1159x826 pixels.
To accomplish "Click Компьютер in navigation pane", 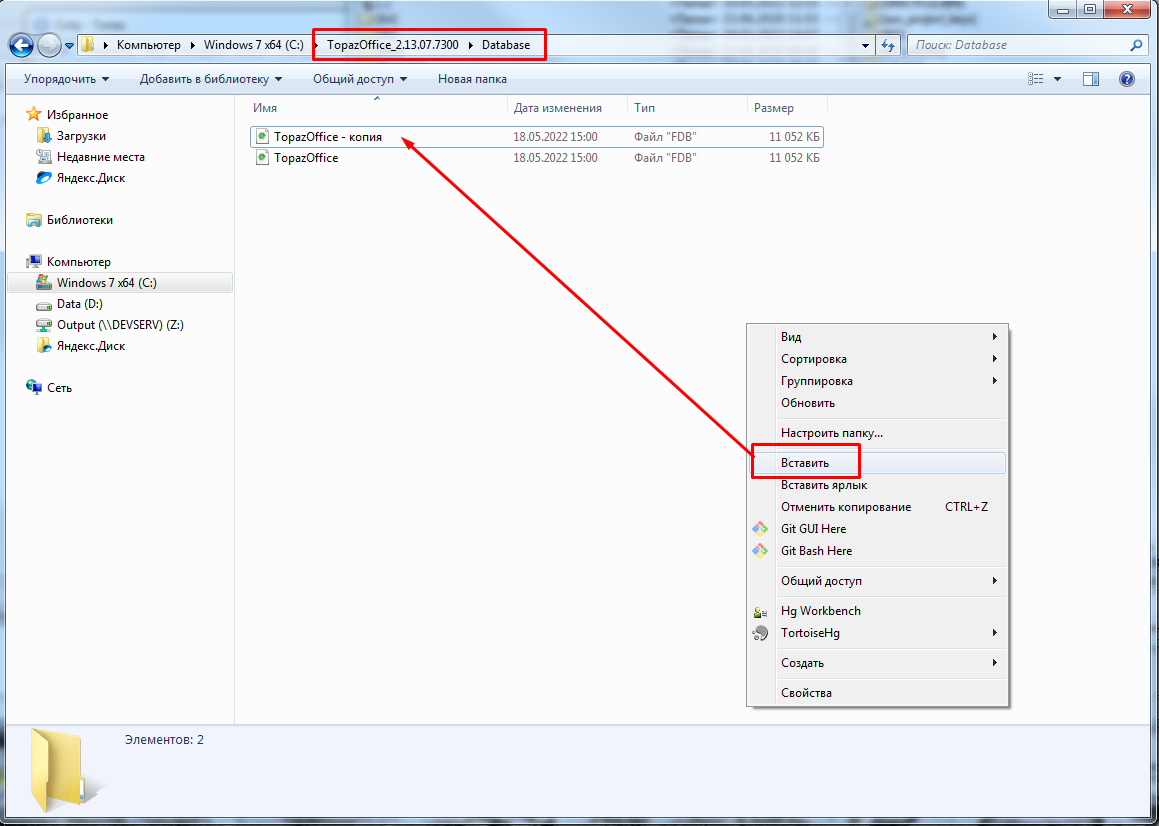I will (x=79, y=262).
